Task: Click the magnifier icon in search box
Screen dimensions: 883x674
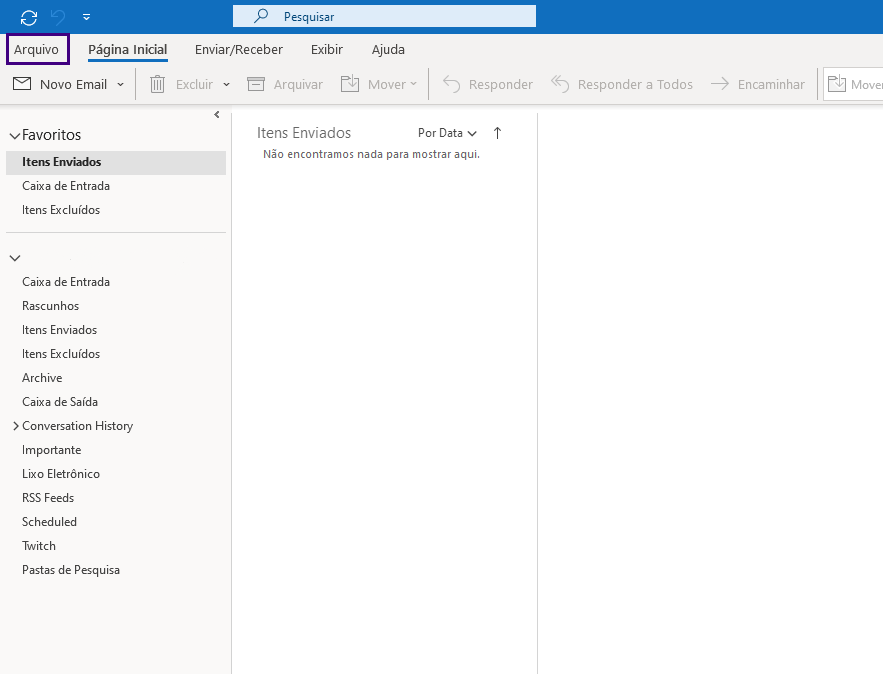Action: pos(261,16)
